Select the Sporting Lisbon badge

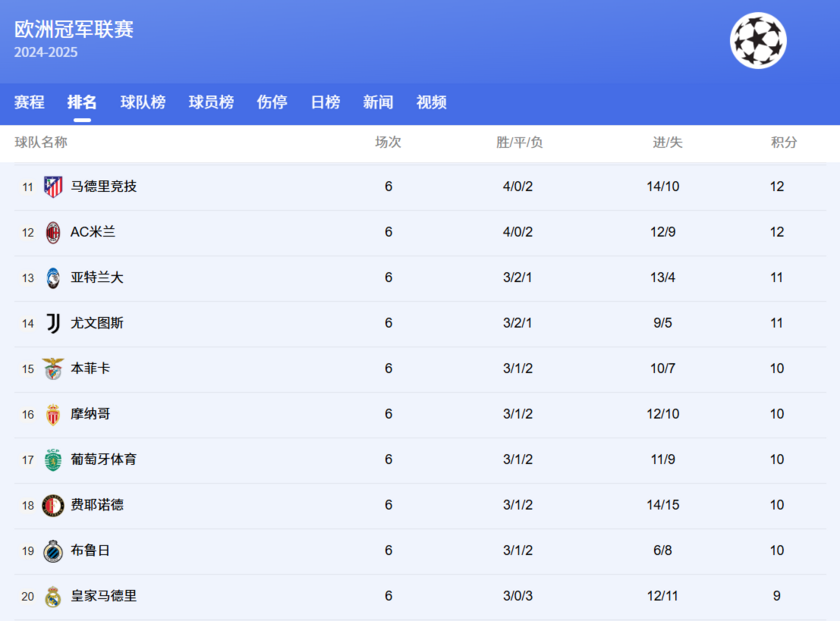click(x=52, y=459)
